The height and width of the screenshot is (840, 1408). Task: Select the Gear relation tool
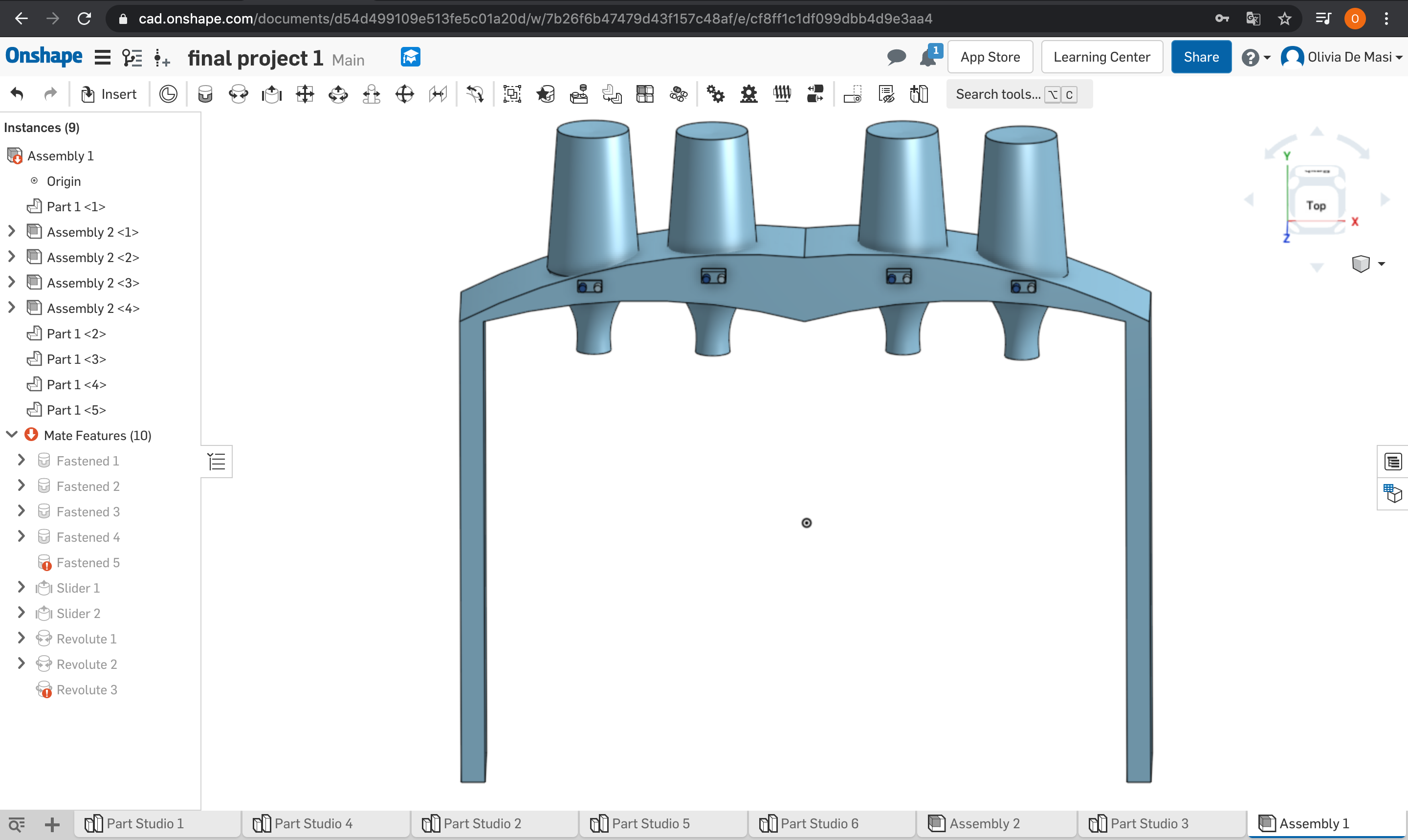pos(715,94)
